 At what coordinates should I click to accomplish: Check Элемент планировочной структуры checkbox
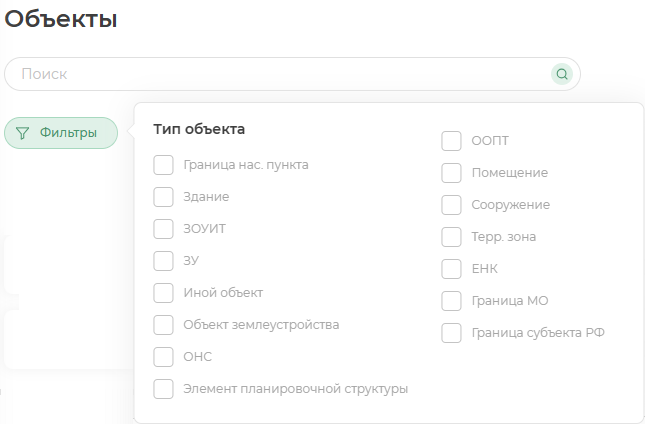point(163,389)
